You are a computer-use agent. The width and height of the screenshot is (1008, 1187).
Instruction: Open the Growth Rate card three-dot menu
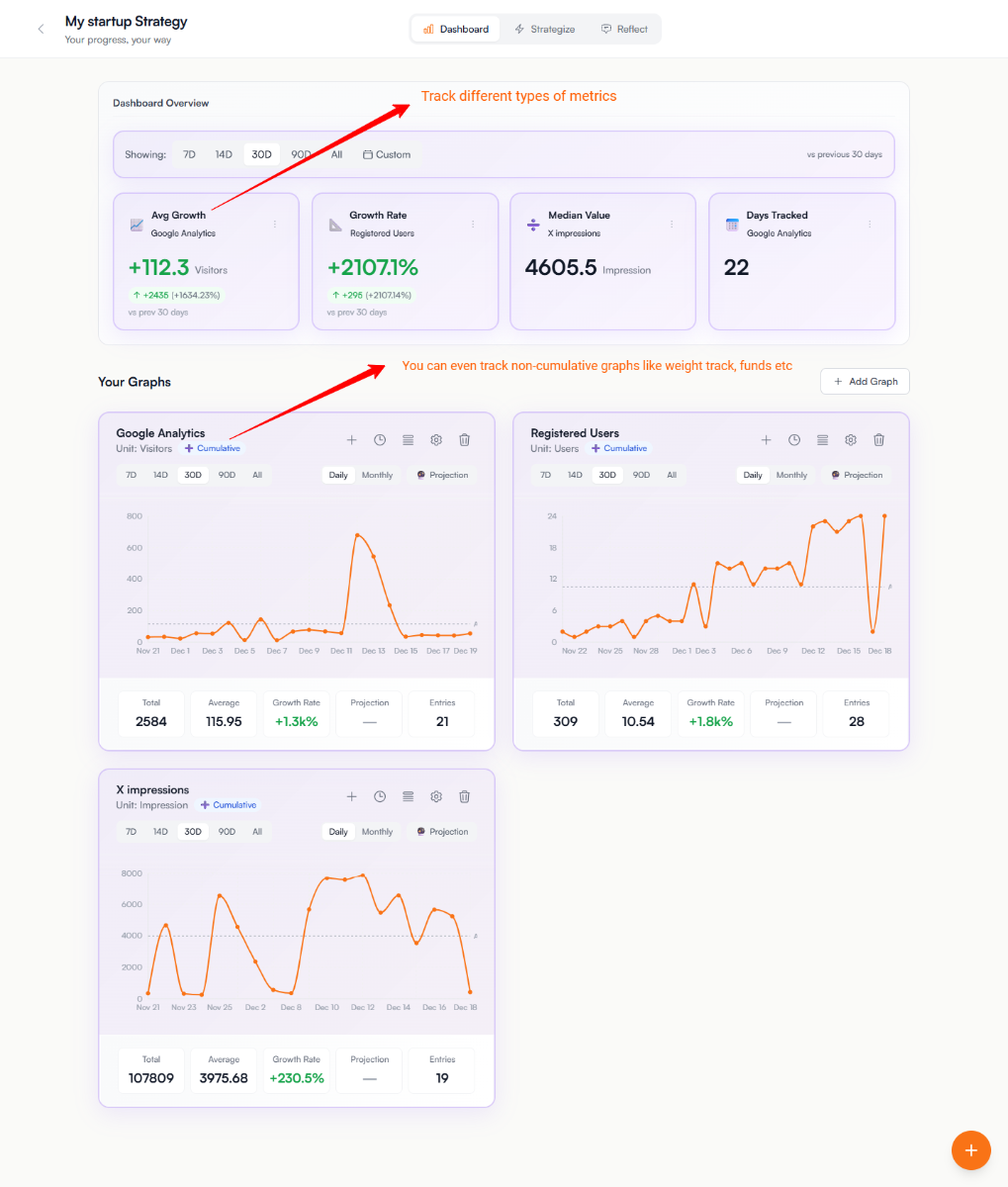[x=473, y=225]
